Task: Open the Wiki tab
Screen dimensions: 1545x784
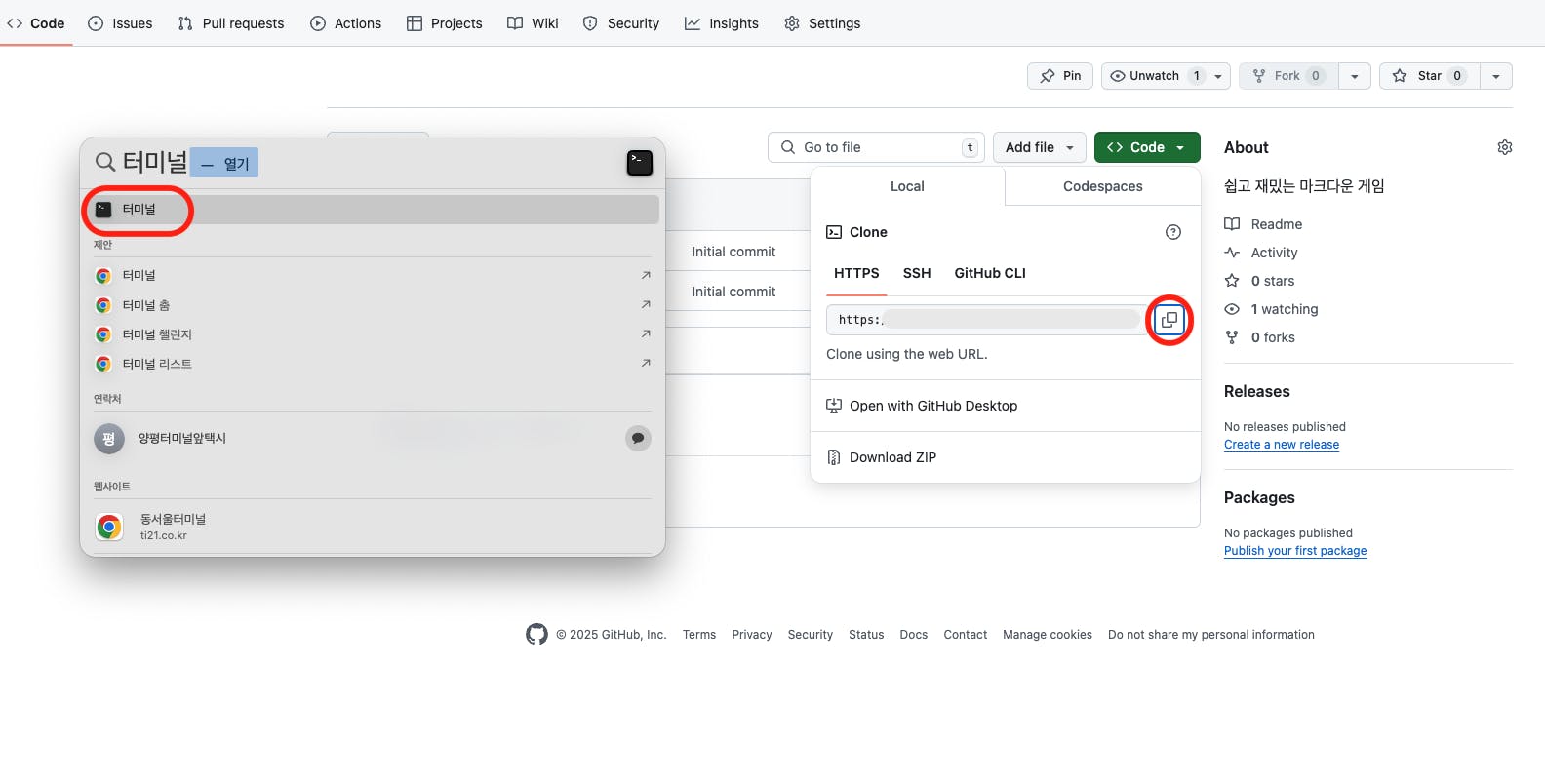Action: pos(533,23)
